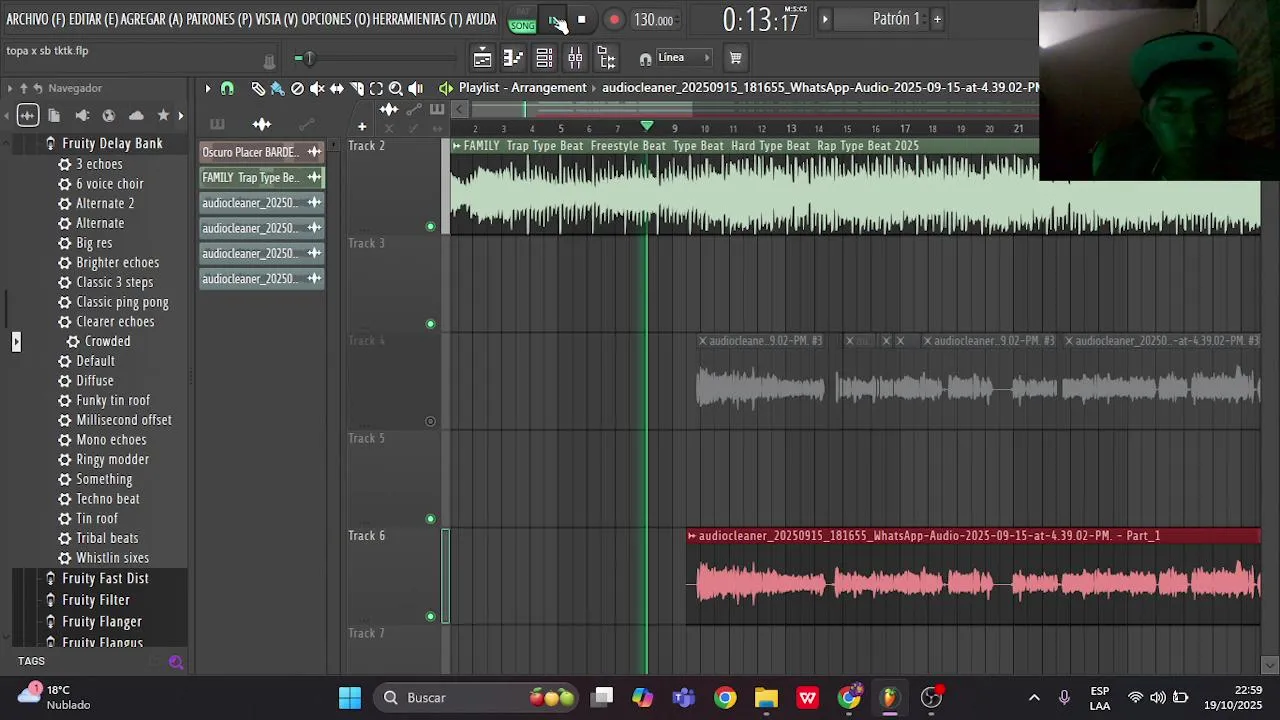This screenshot has width=1280, height=720.
Task: Expand the Fruity Fast Dist folder
Action: coord(105,579)
